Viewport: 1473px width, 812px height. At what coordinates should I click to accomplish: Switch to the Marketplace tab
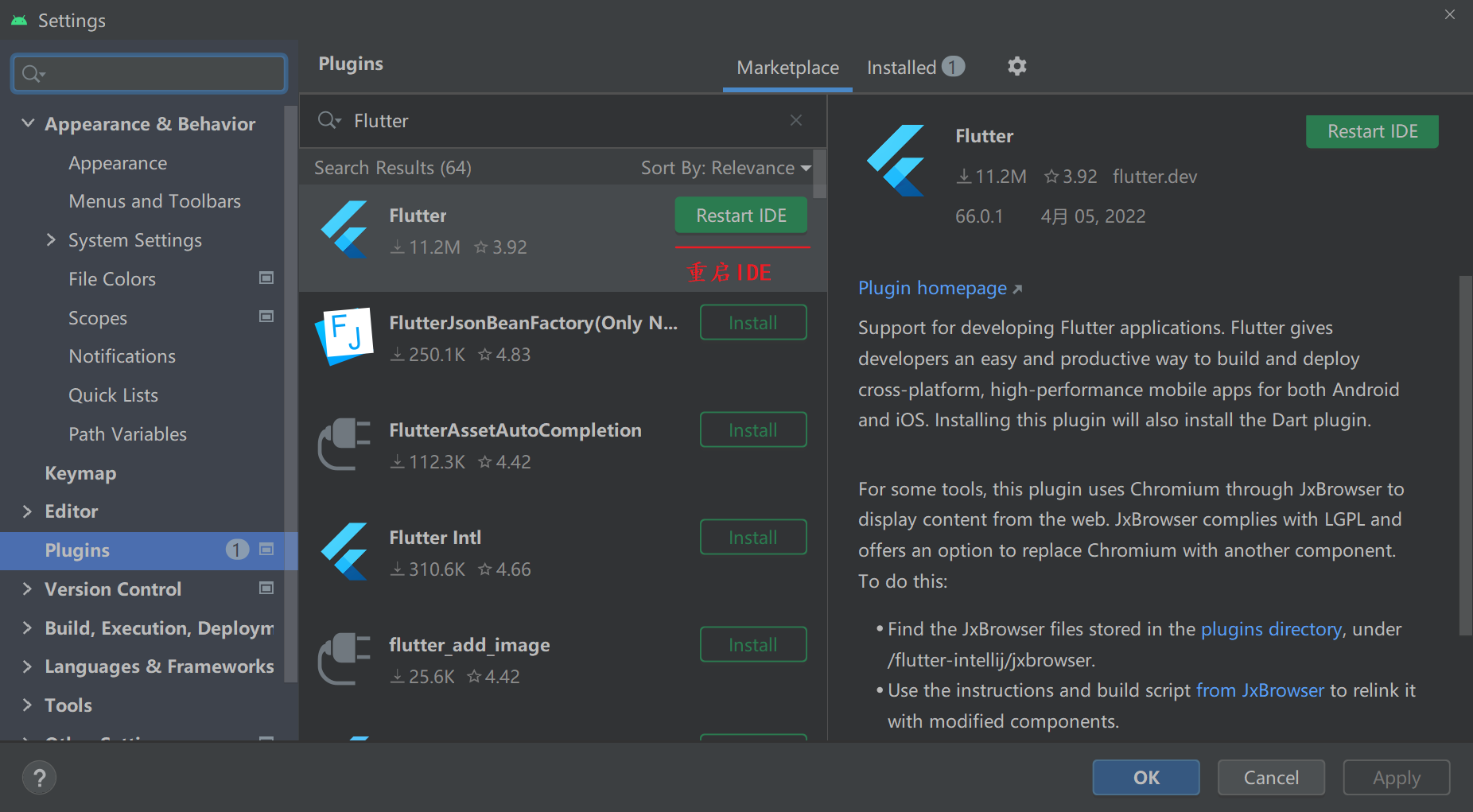pos(787,68)
